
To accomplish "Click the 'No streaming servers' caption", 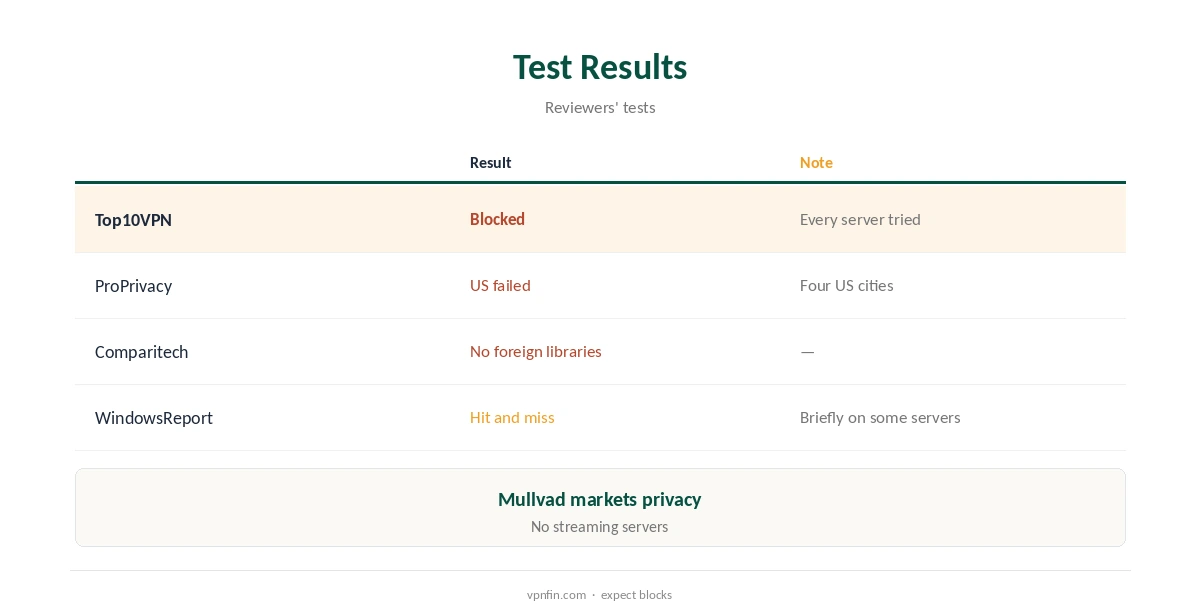I will pyautogui.click(x=600, y=526).
